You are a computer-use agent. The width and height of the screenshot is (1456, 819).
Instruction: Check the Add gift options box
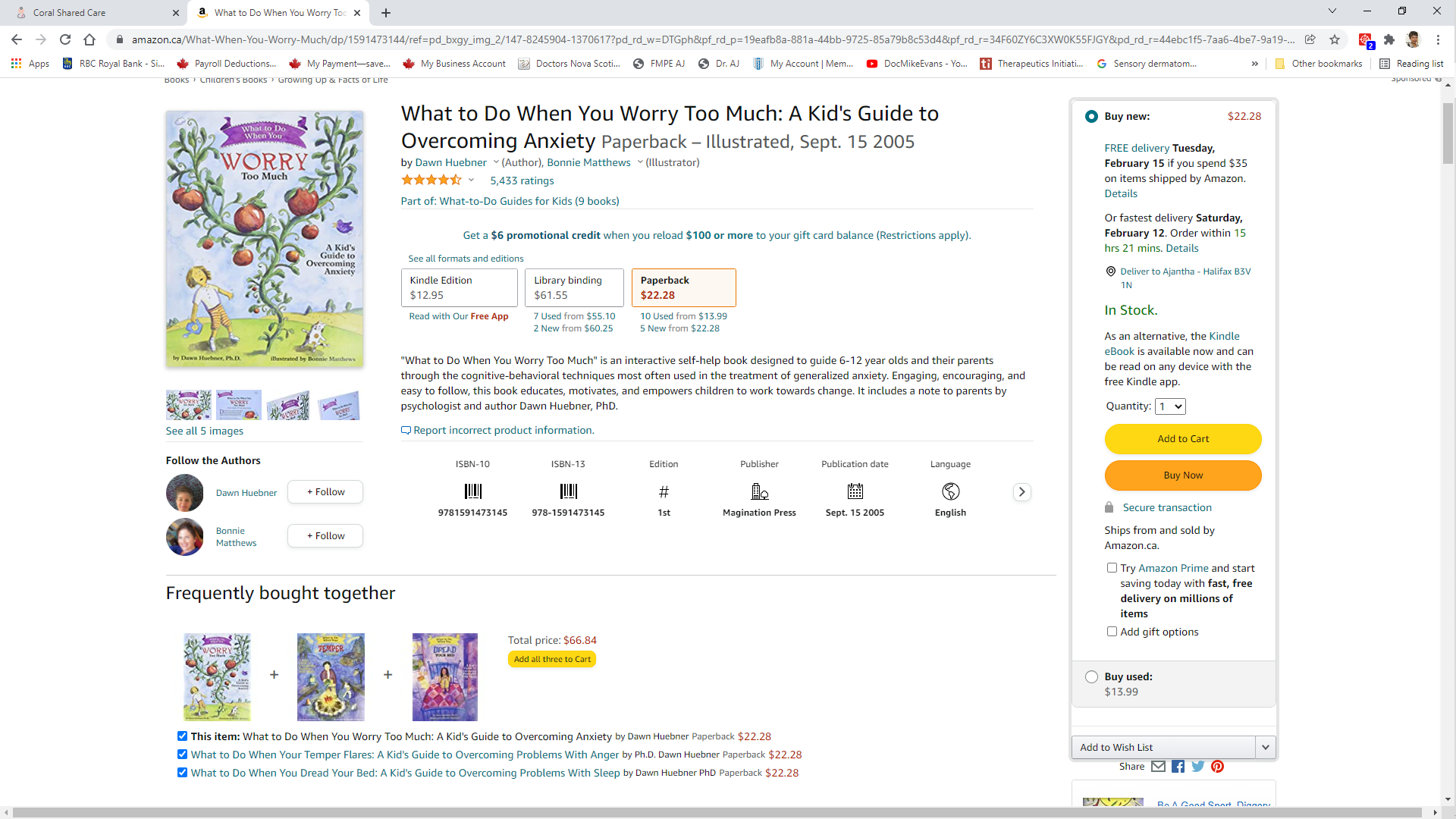tap(1112, 632)
